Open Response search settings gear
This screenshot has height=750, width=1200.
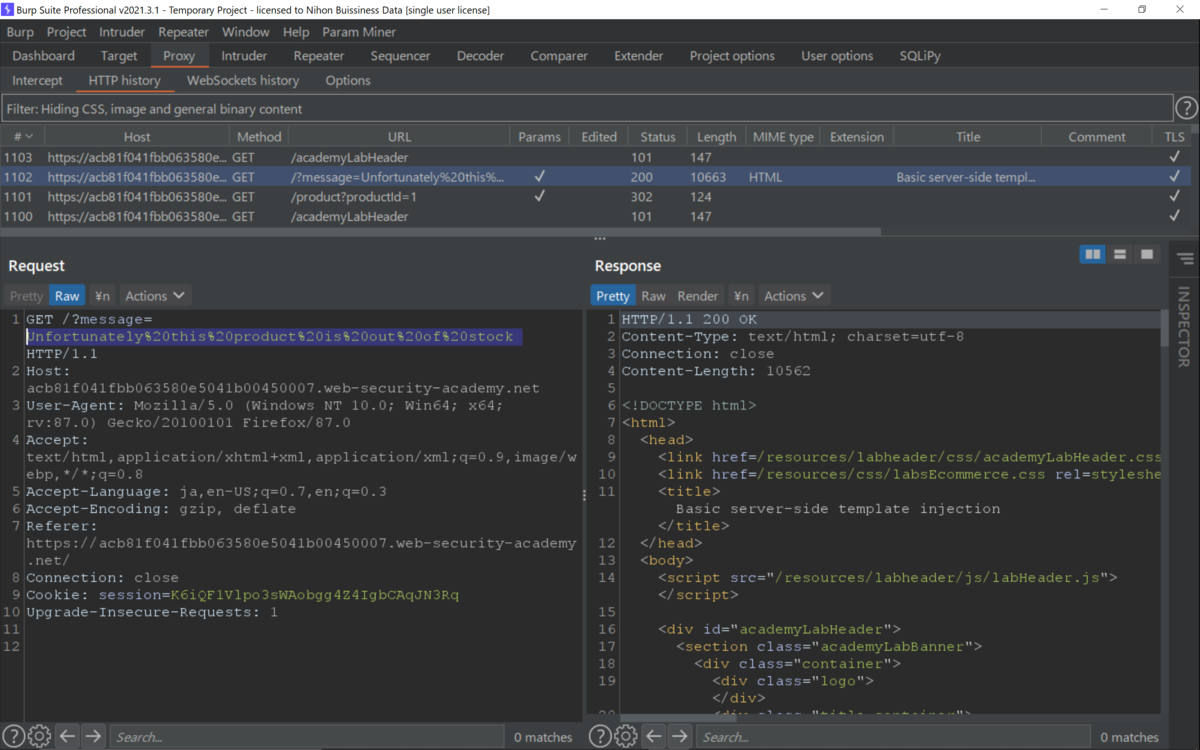pos(626,737)
